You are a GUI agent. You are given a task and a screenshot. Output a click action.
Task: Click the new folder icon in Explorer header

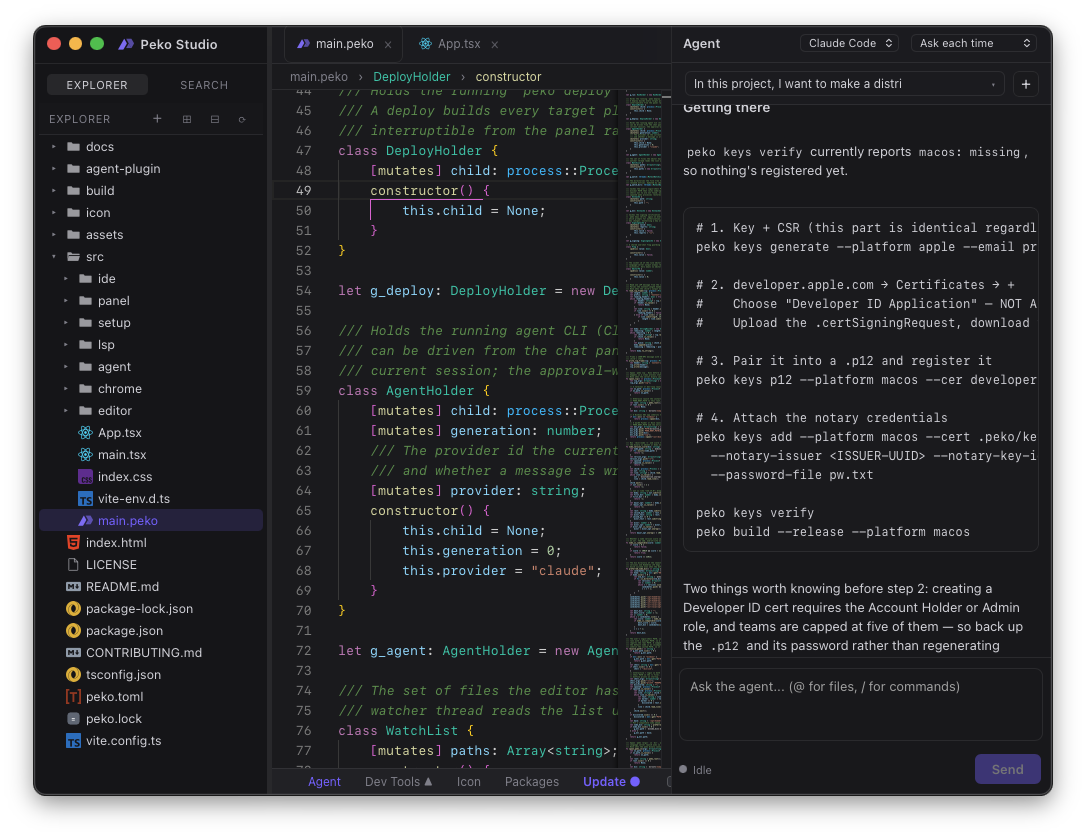187,119
